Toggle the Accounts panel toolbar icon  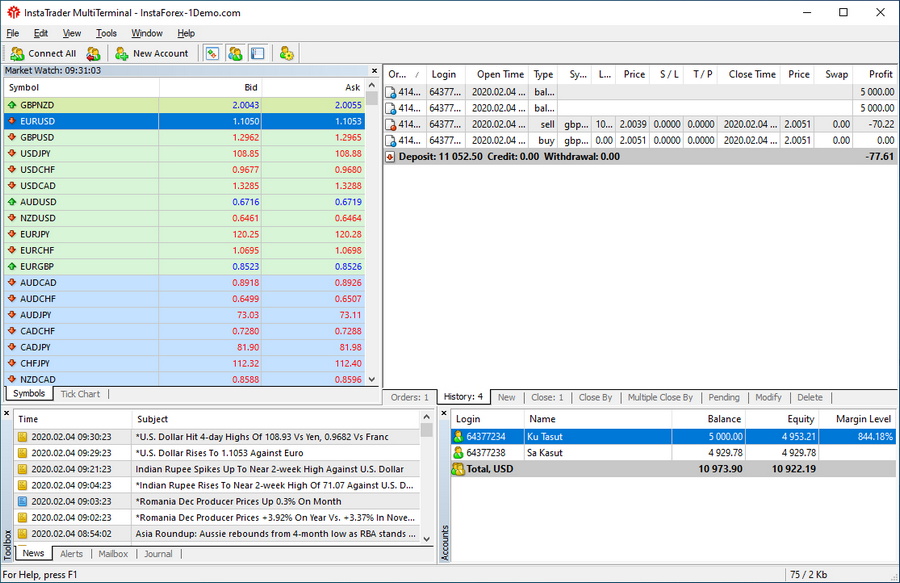pyautogui.click(x=235, y=53)
